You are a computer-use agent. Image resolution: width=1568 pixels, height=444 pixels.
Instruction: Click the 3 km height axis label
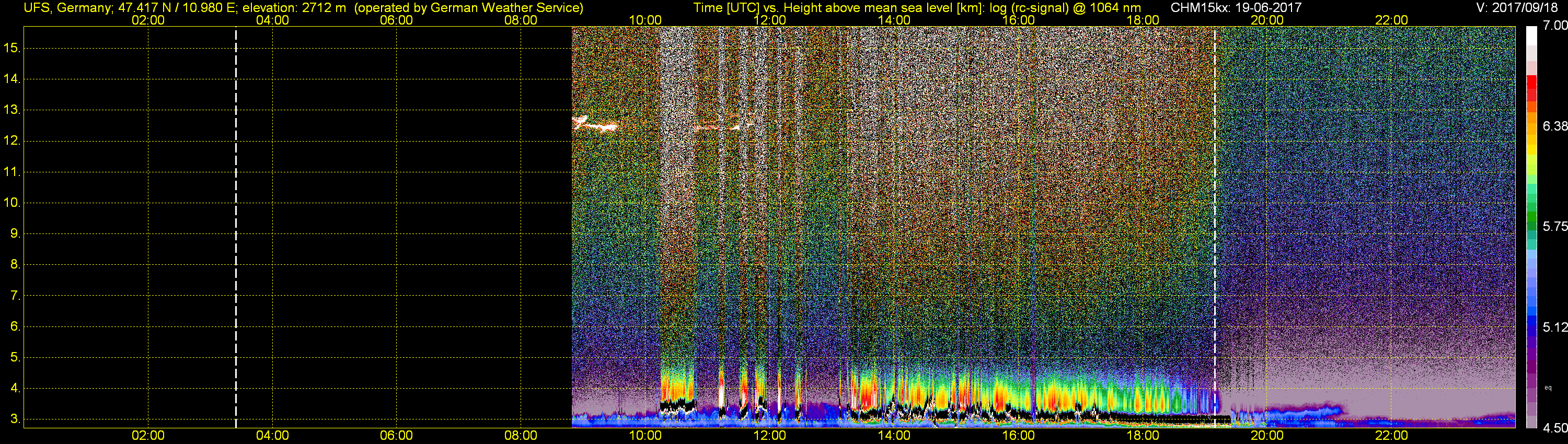15,419
